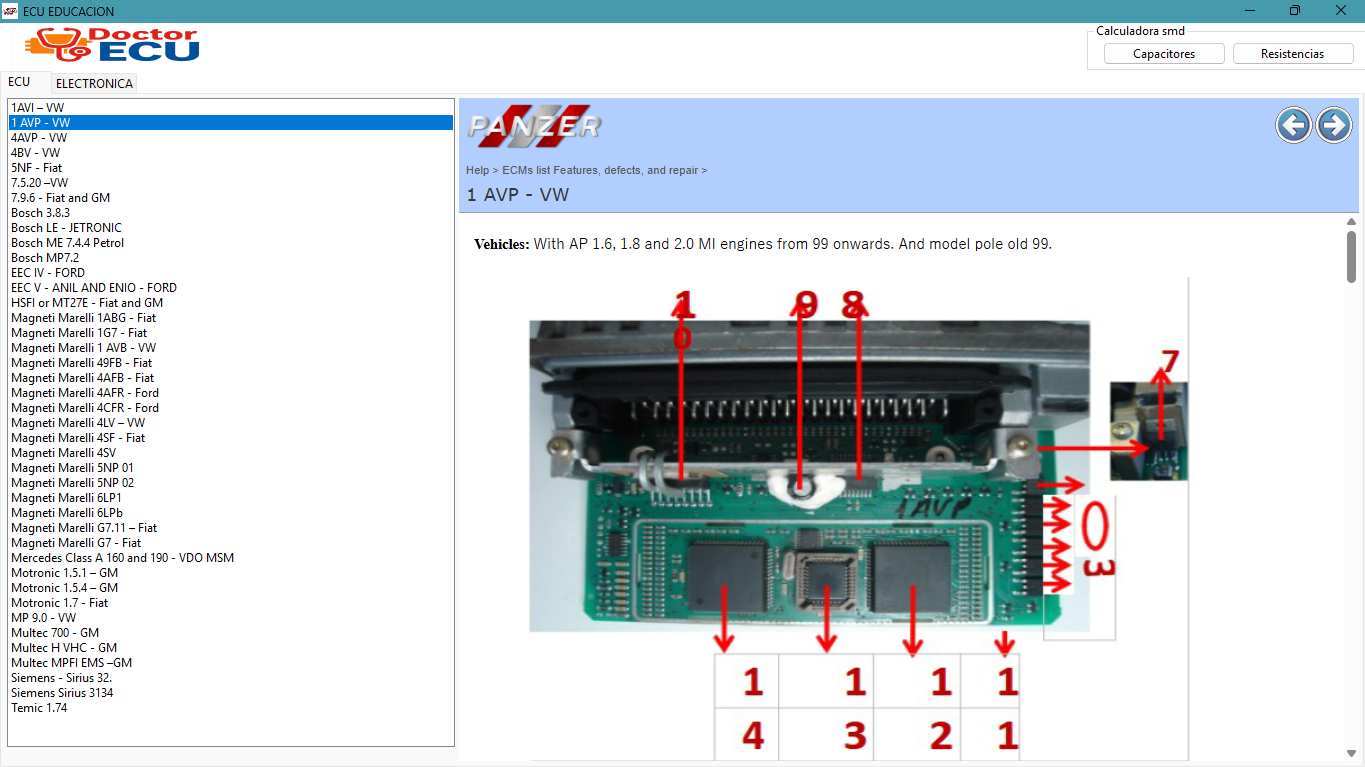Select 'Motronic 1.7 - Fiat' entry
This screenshot has width=1365, height=767.
[x=231, y=602]
